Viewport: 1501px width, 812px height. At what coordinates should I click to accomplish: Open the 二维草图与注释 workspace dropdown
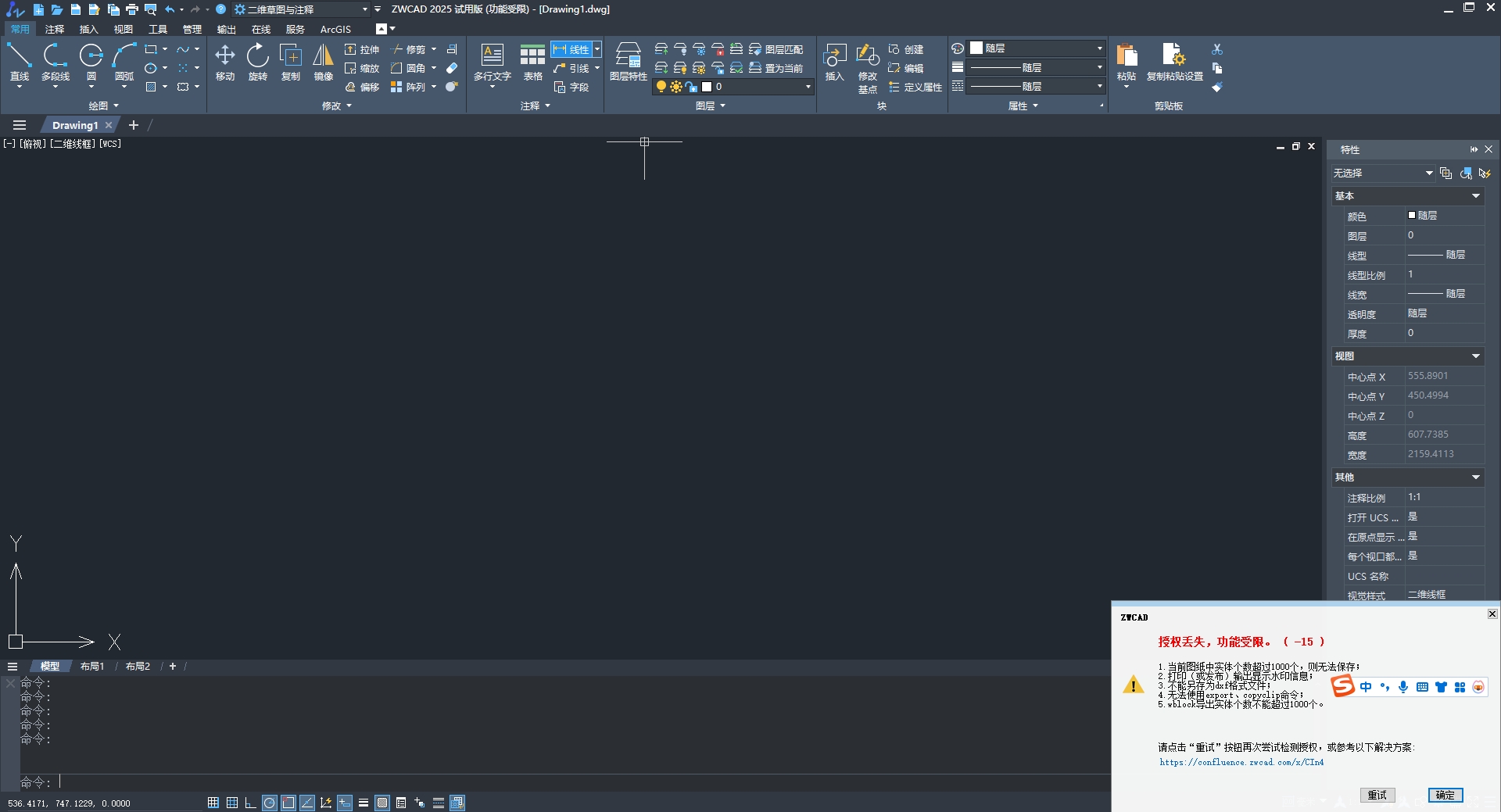click(x=301, y=9)
